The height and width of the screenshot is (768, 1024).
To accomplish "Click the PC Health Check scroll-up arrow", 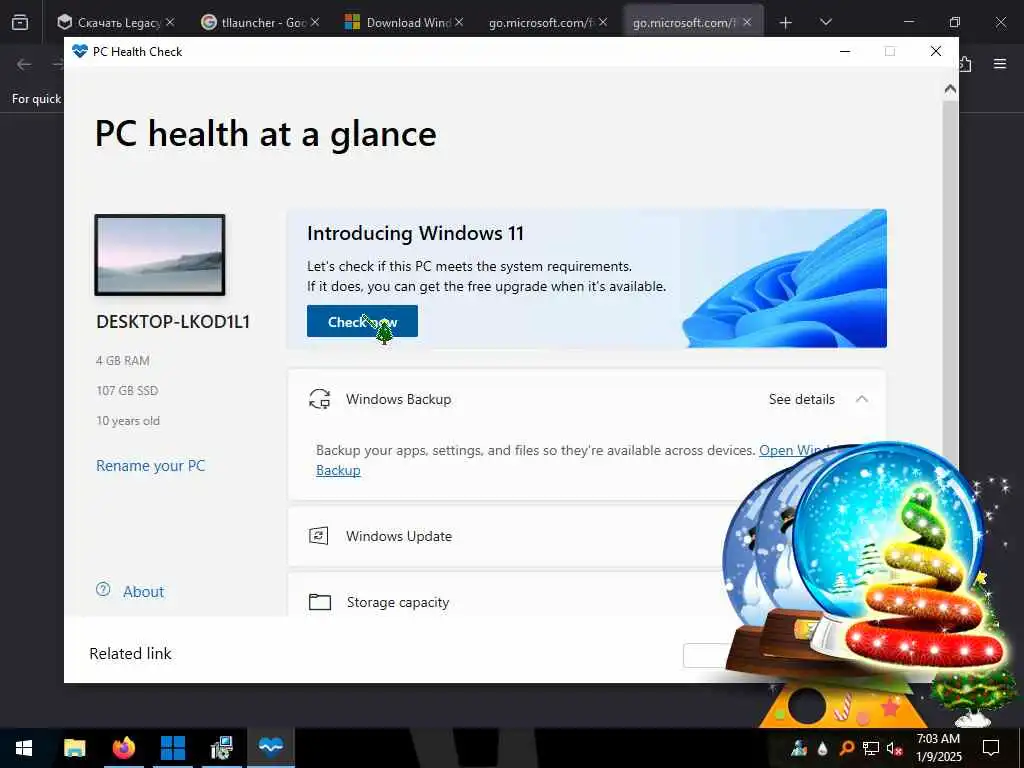I will pos(950,89).
